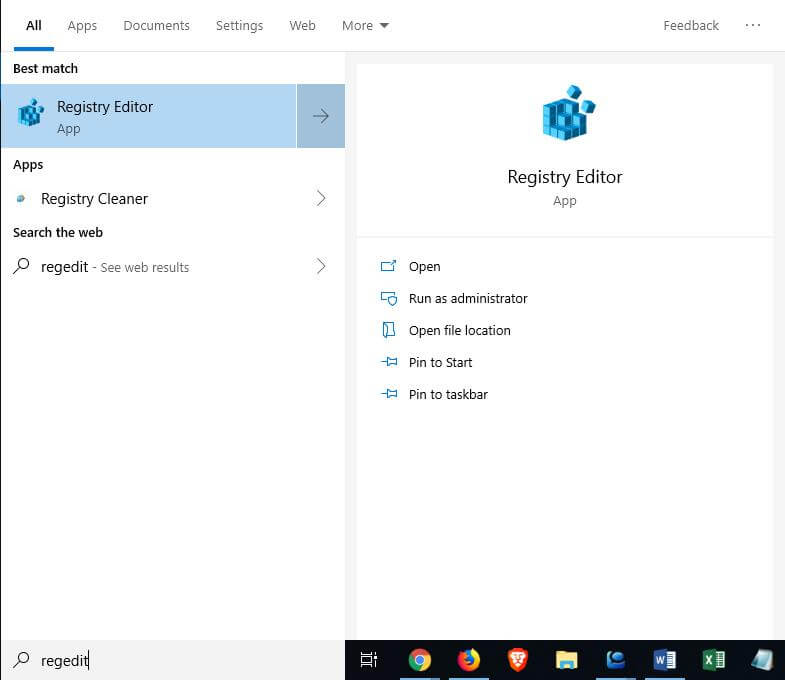785x680 pixels.
Task: Expand Registry Editor result arrow
Action: pyautogui.click(x=321, y=116)
